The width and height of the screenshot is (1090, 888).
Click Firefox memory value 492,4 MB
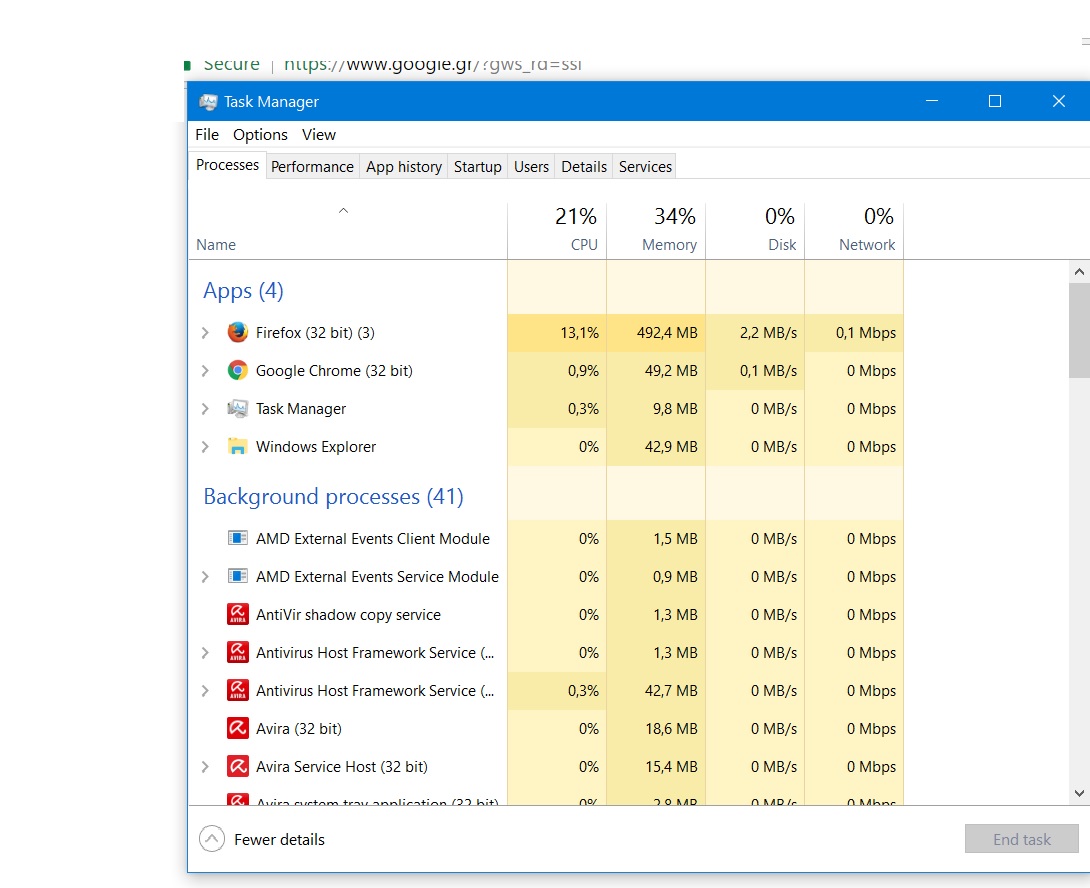point(667,333)
